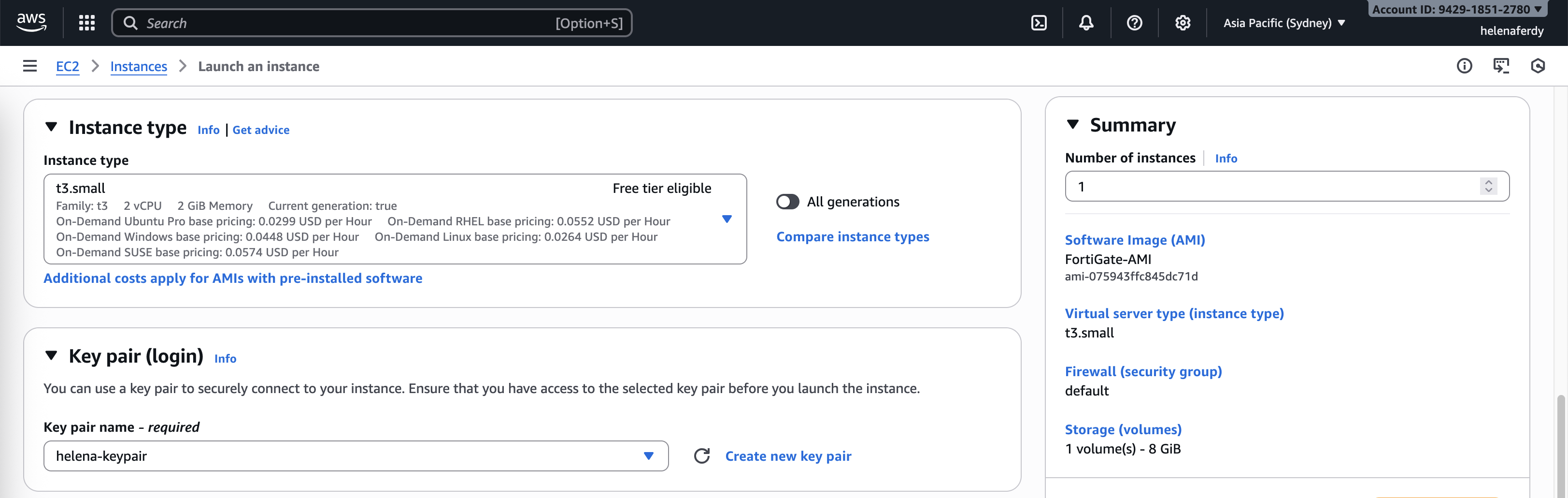Go to Instances breadcrumb
The image size is (1568, 498).
pyautogui.click(x=138, y=66)
